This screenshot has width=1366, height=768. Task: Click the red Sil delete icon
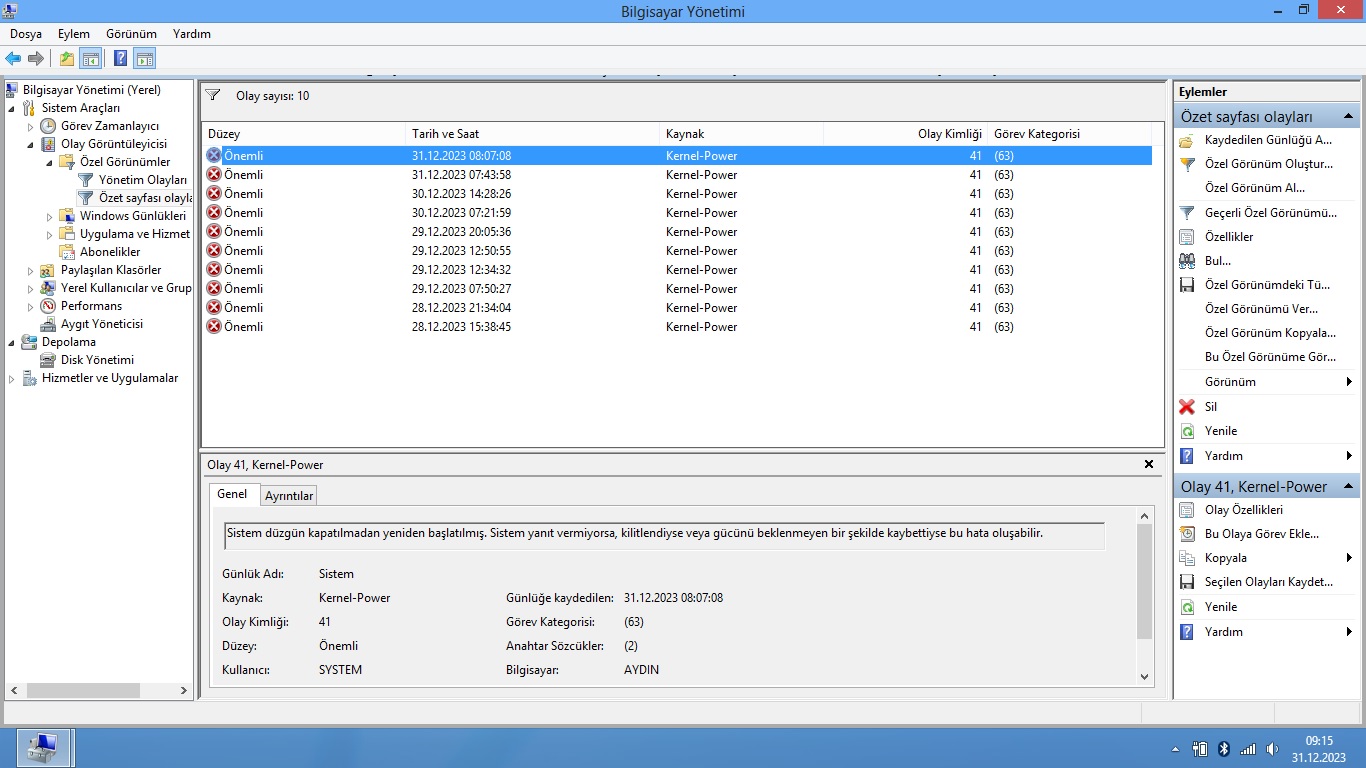click(1187, 407)
